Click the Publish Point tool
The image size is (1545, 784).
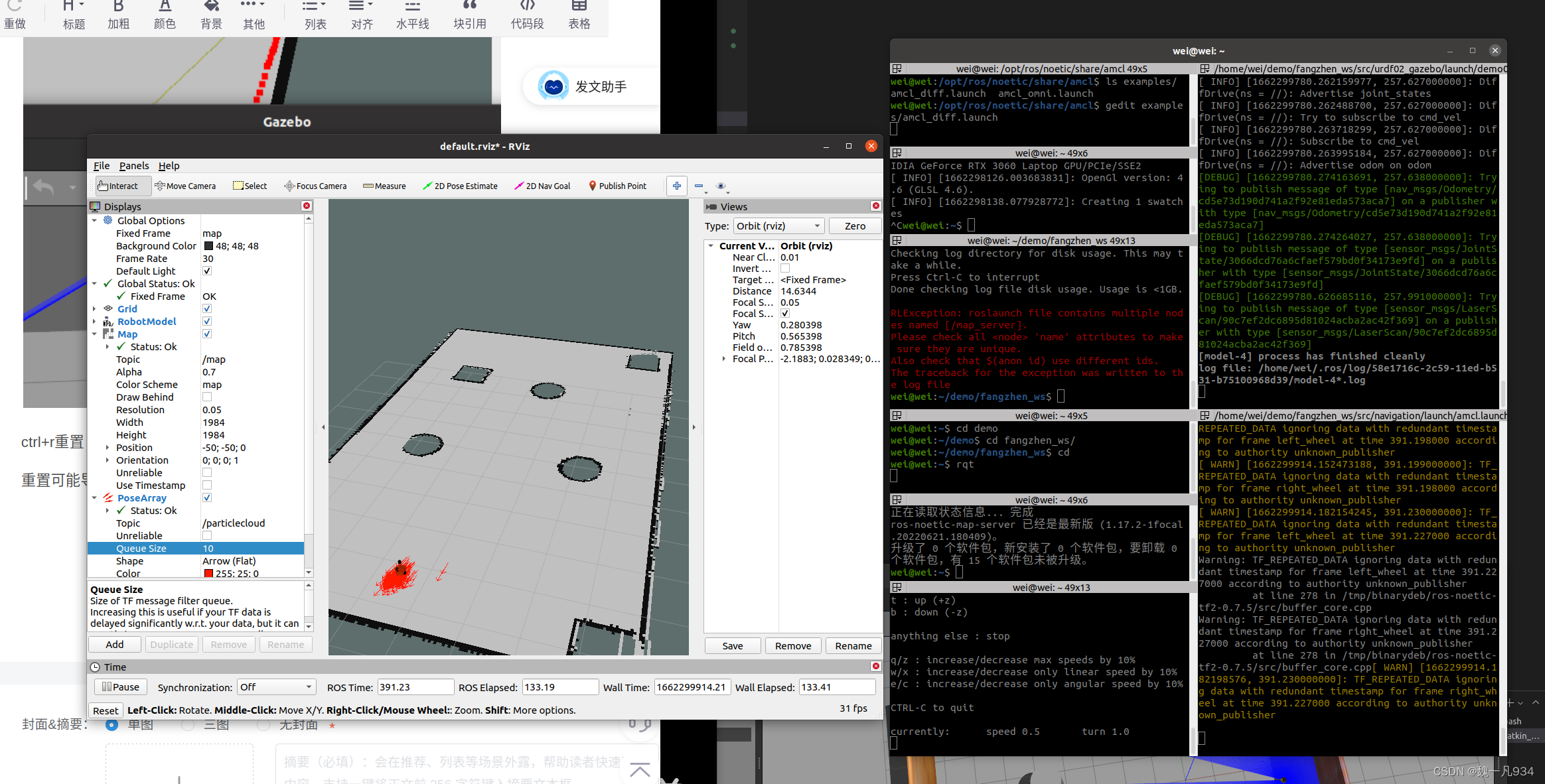(x=617, y=186)
